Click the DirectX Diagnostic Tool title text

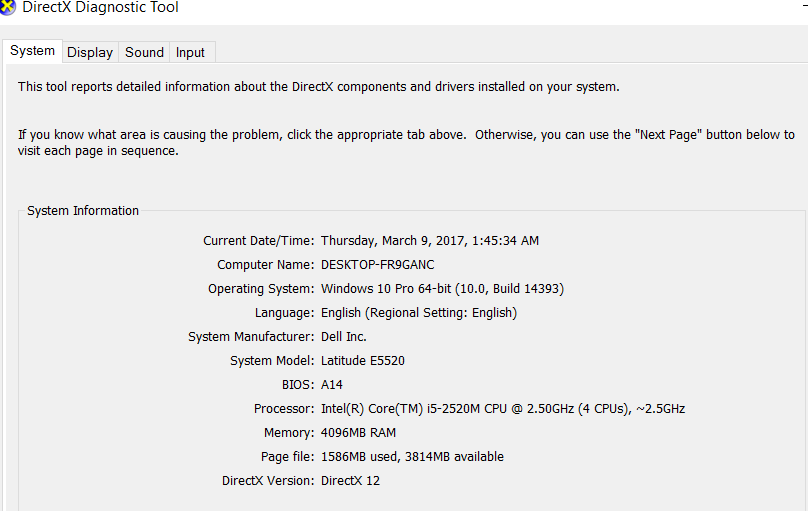coord(100,7)
